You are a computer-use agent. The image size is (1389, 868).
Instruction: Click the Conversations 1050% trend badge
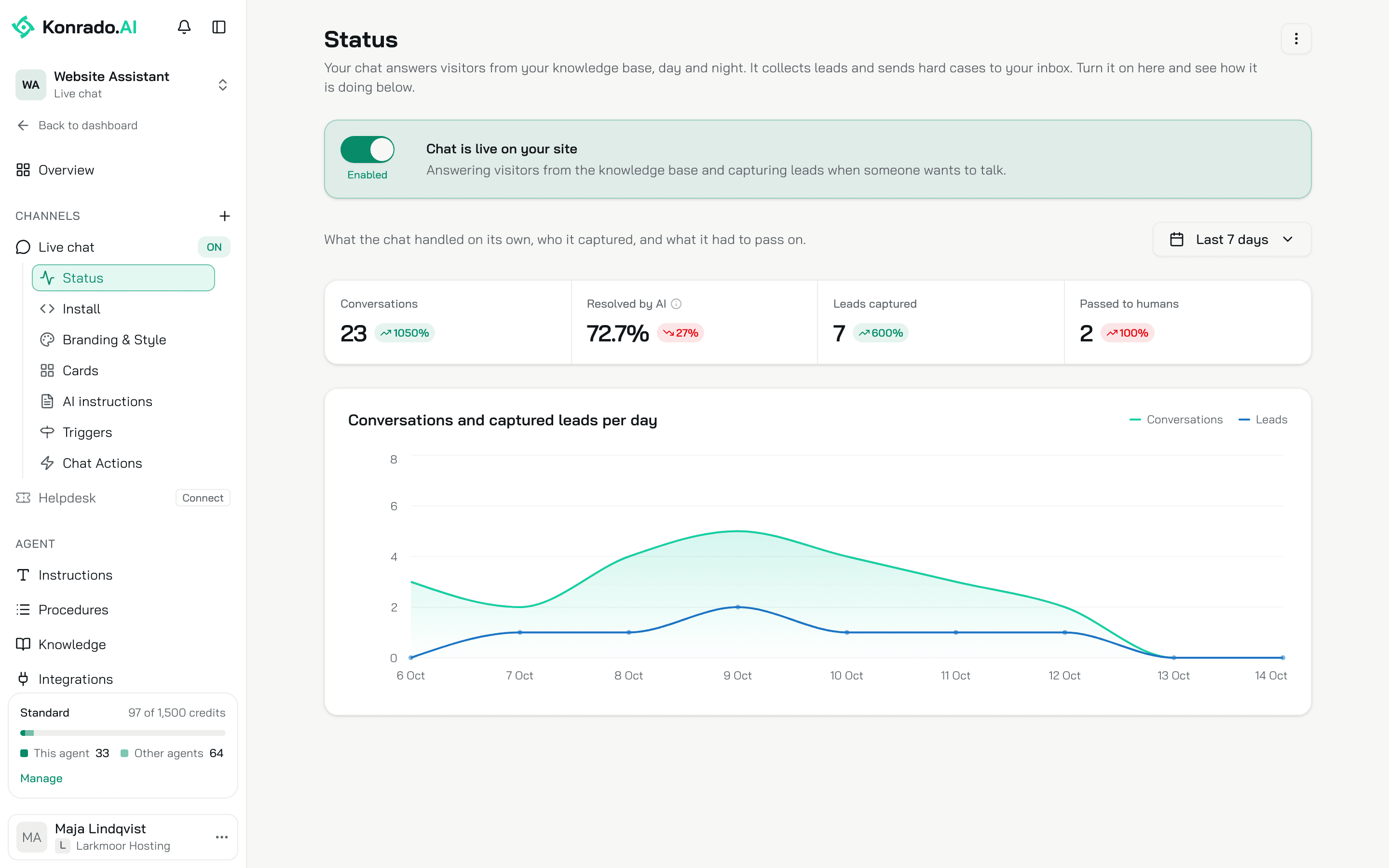[405, 333]
